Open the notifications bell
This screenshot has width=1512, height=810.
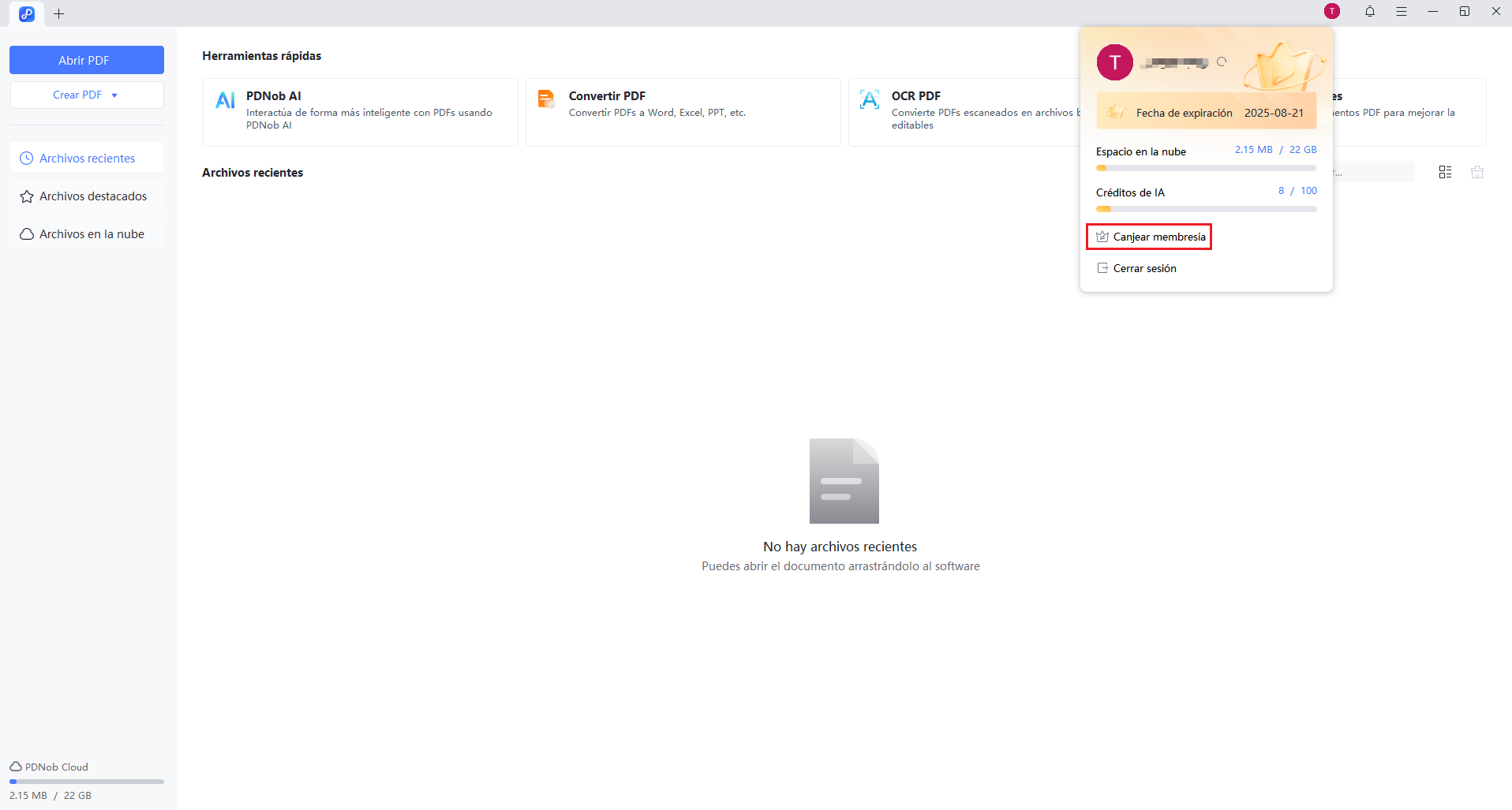(x=1370, y=11)
